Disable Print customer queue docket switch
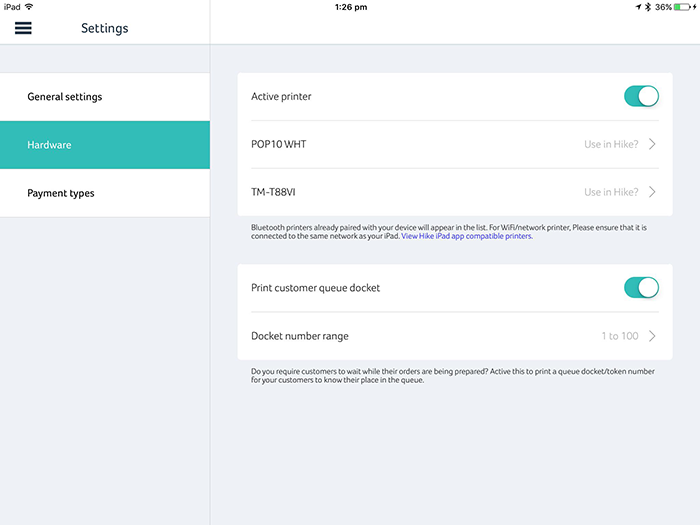Viewport: 700px width, 525px height. (x=641, y=288)
